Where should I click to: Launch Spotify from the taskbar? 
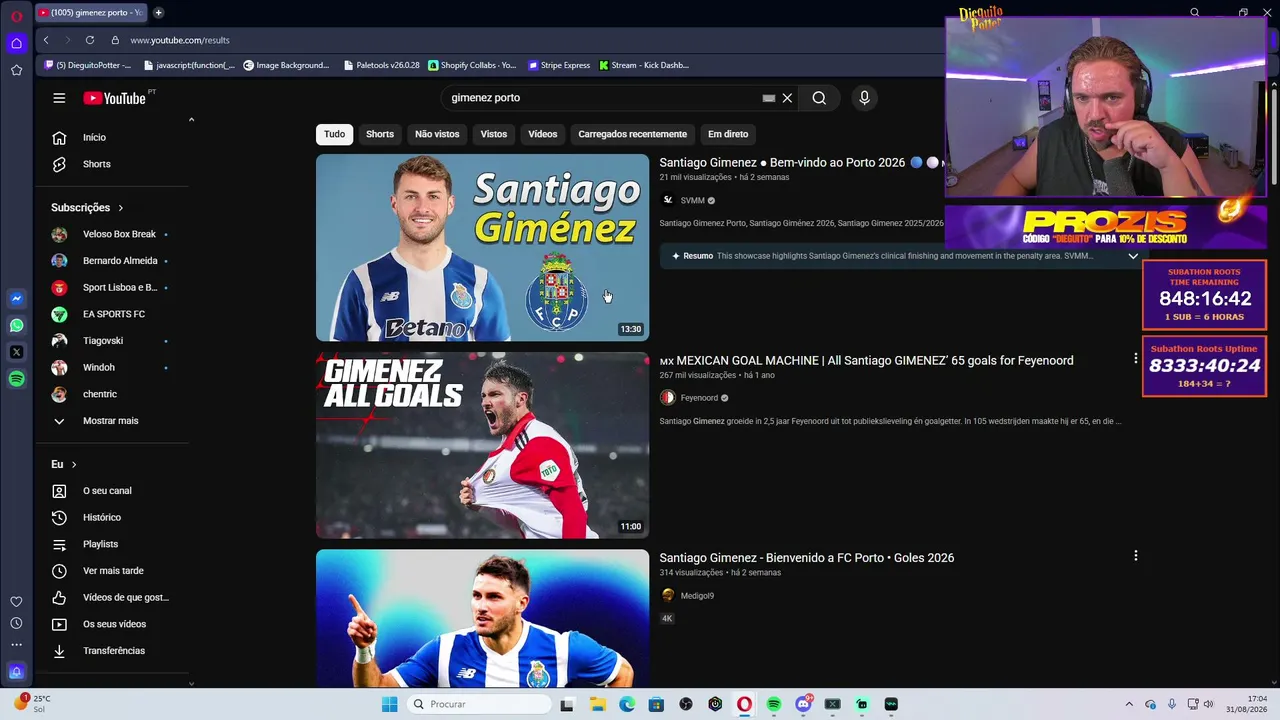click(x=774, y=704)
